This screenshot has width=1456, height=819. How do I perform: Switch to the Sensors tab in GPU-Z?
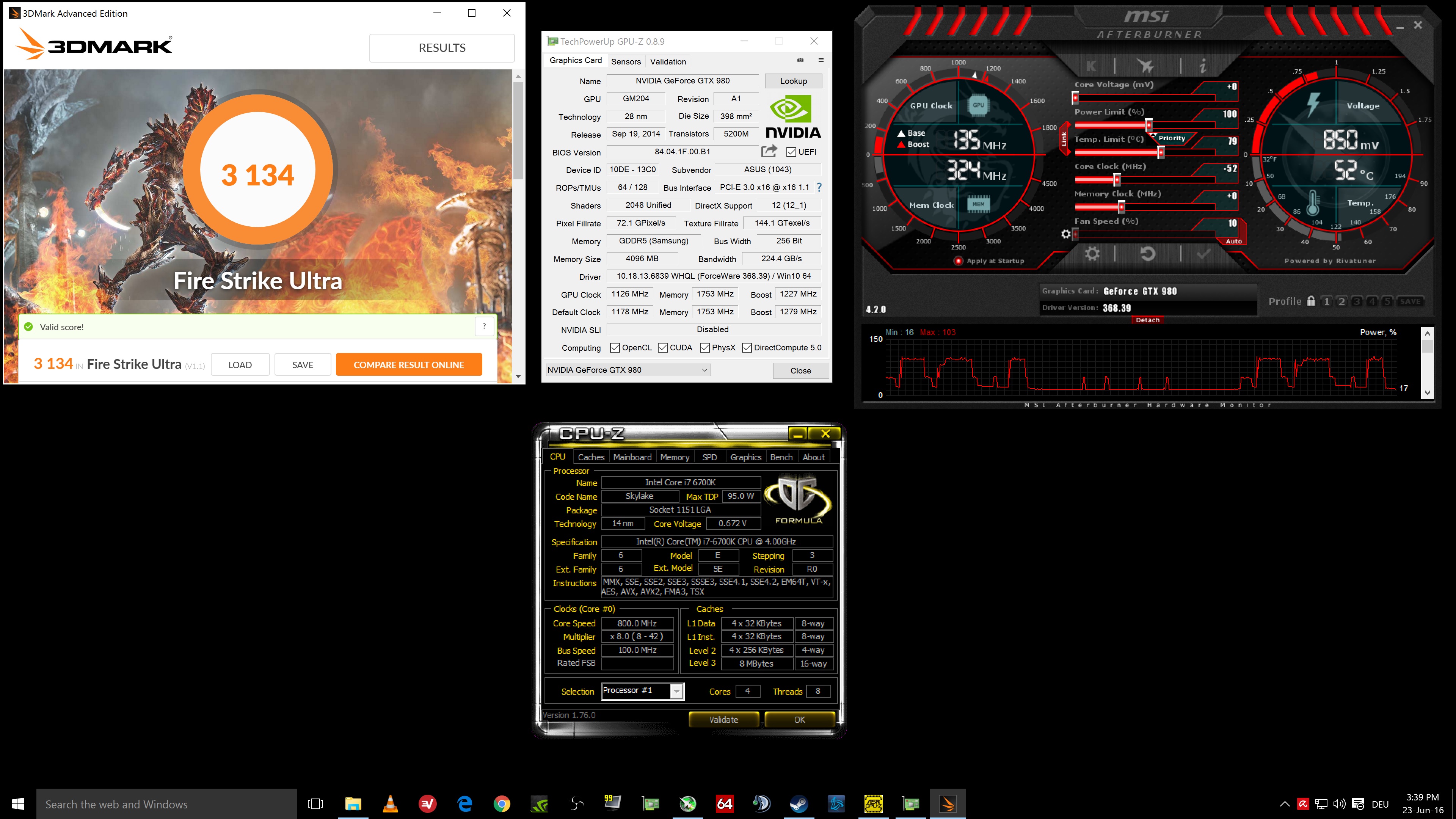(626, 61)
